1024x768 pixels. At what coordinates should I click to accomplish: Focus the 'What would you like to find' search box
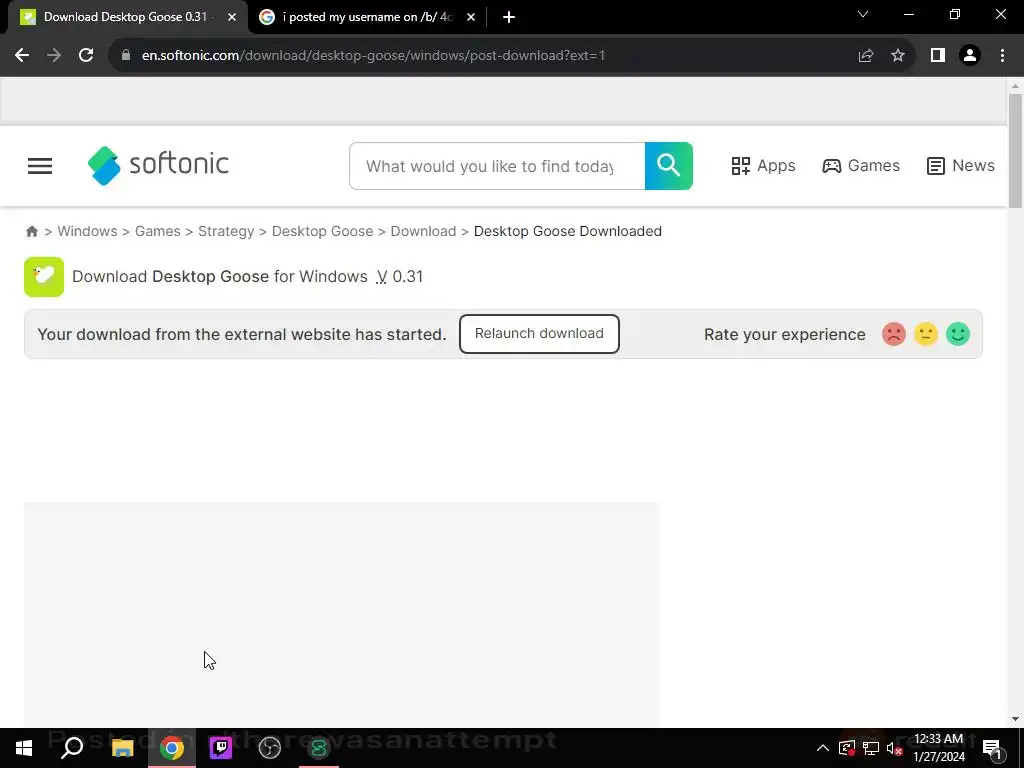497,166
